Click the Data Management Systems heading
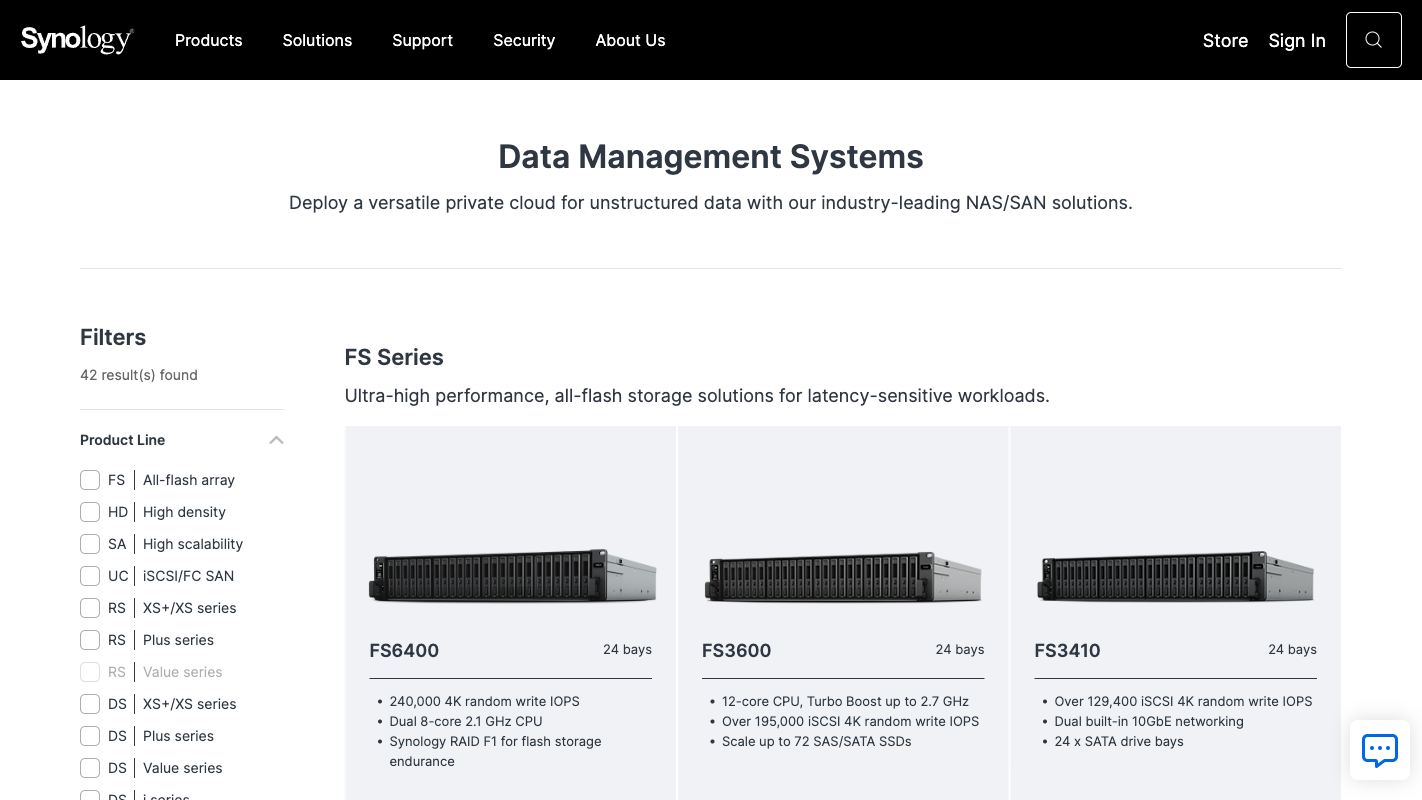1422x800 pixels. tap(711, 157)
